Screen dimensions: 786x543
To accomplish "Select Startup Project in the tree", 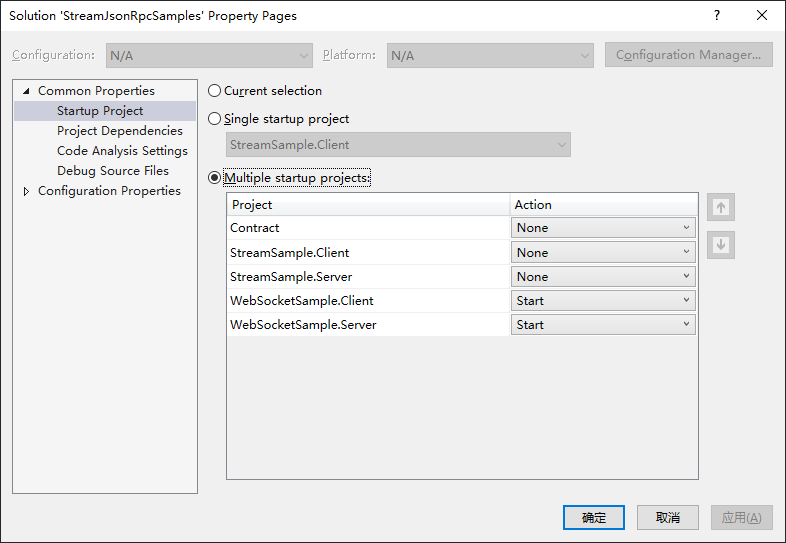I will (x=100, y=111).
